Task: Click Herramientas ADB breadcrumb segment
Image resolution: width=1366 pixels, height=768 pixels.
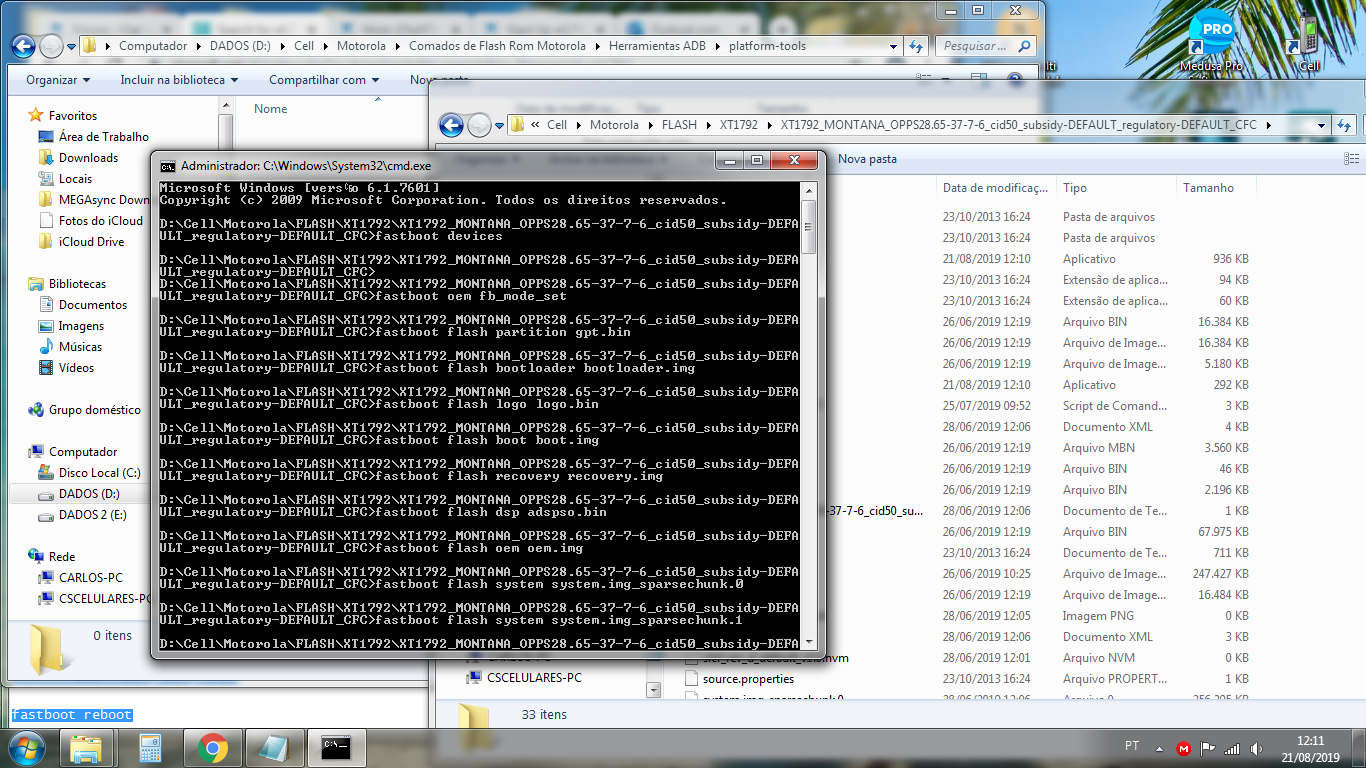Action: click(657, 46)
